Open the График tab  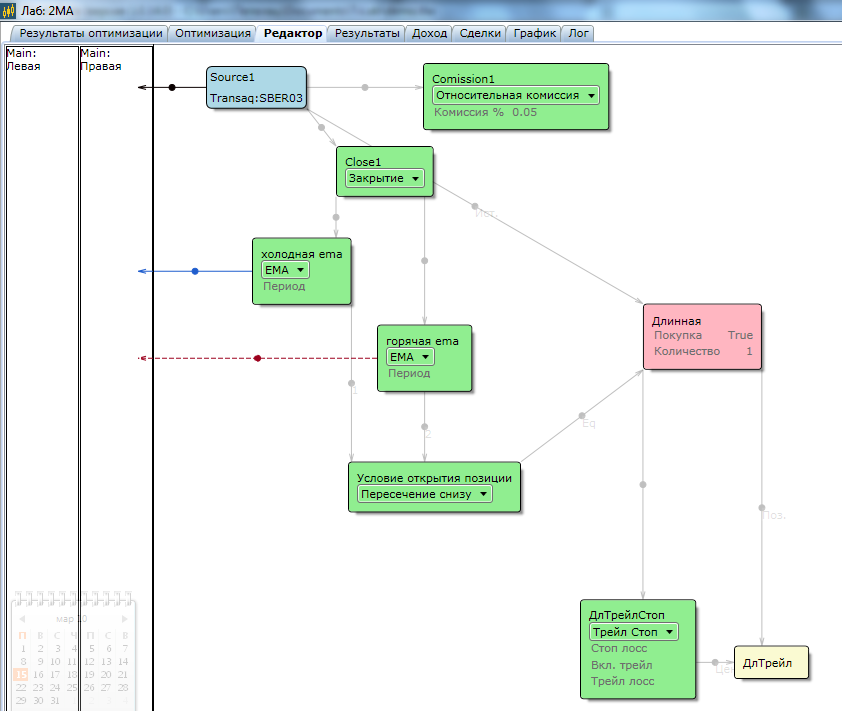pyautogui.click(x=535, y=33)
